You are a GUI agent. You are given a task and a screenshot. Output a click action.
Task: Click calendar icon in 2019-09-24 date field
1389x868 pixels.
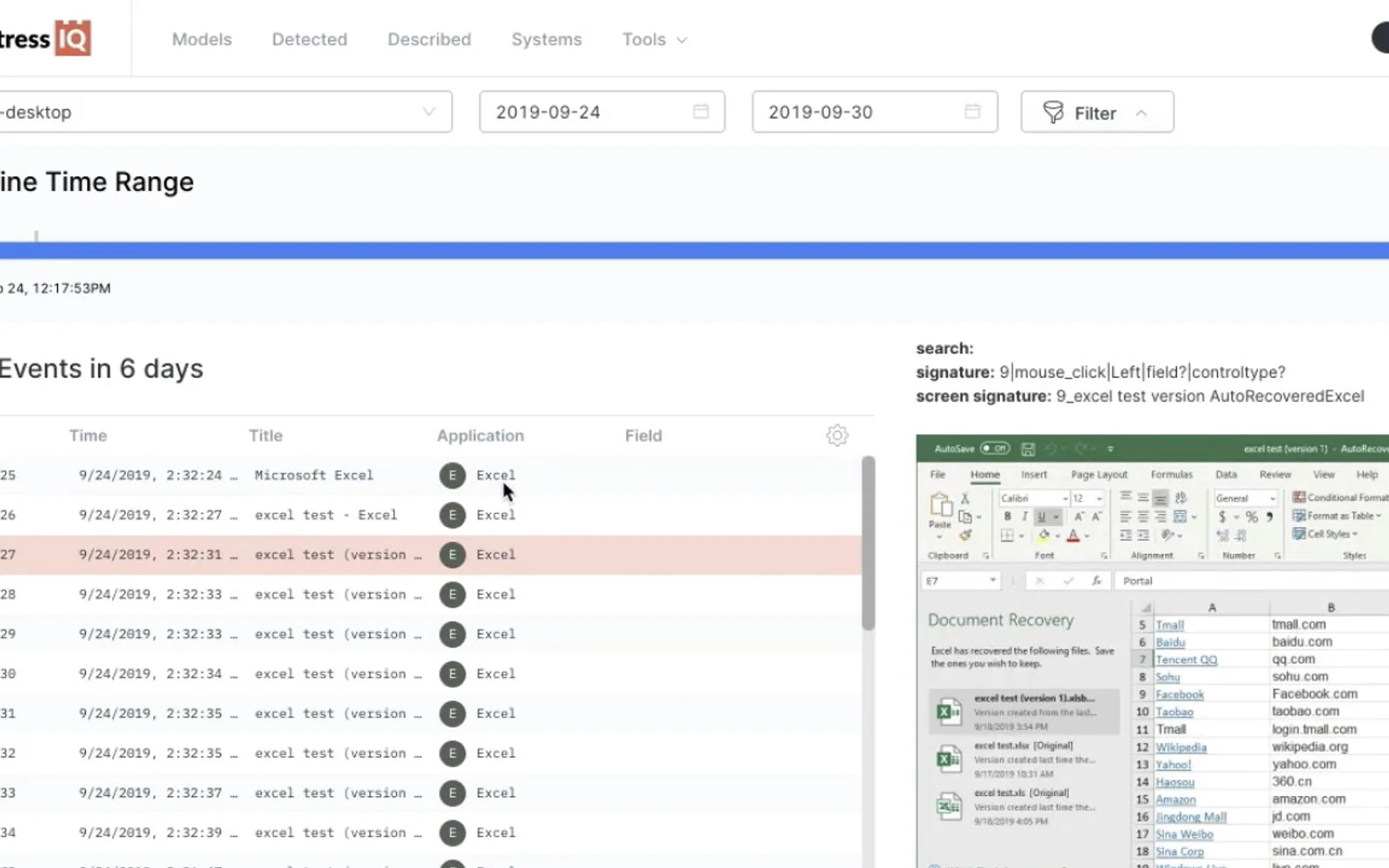pos(701,111)
